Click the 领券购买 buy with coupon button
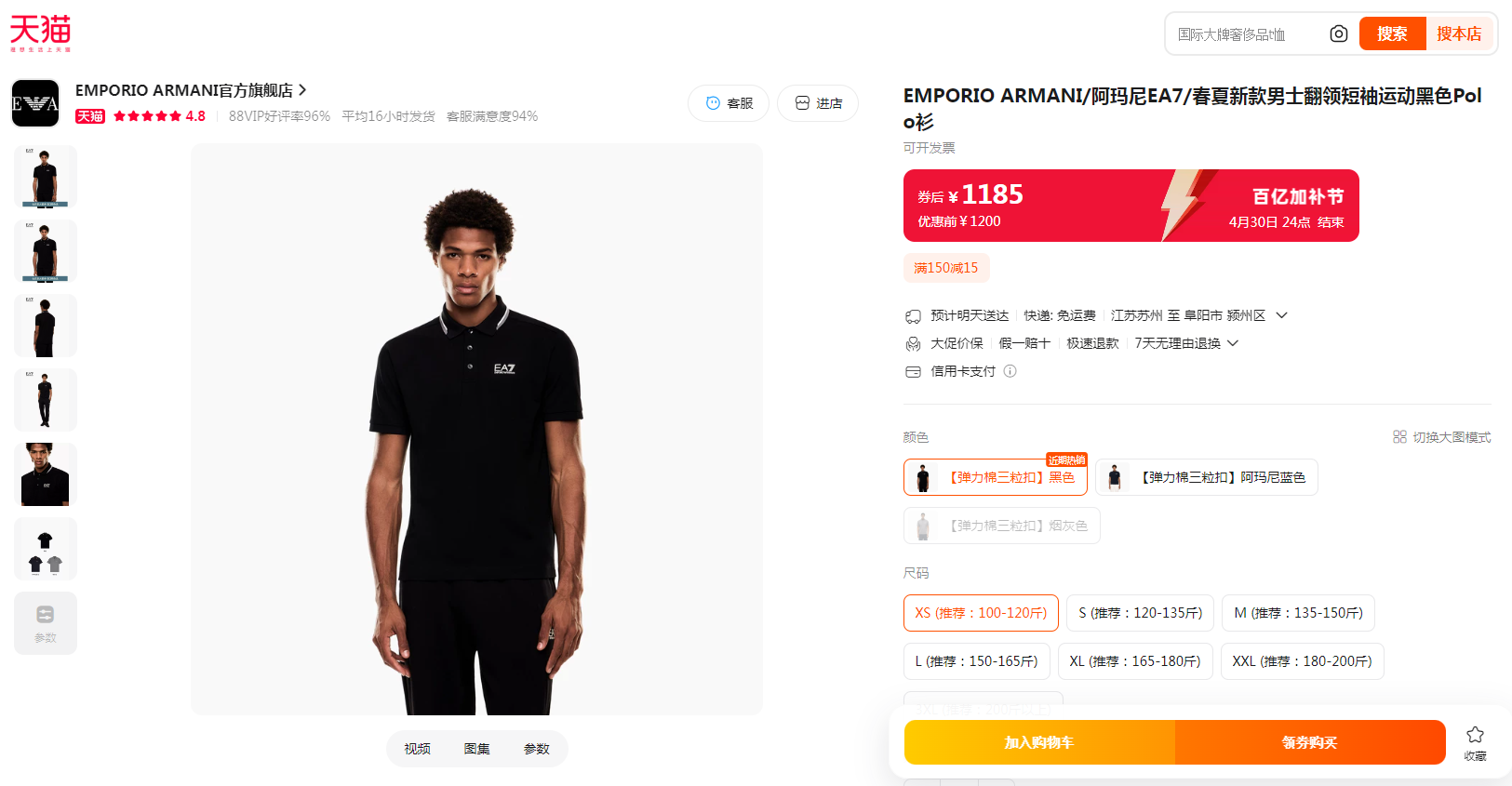 point(1310,742)
